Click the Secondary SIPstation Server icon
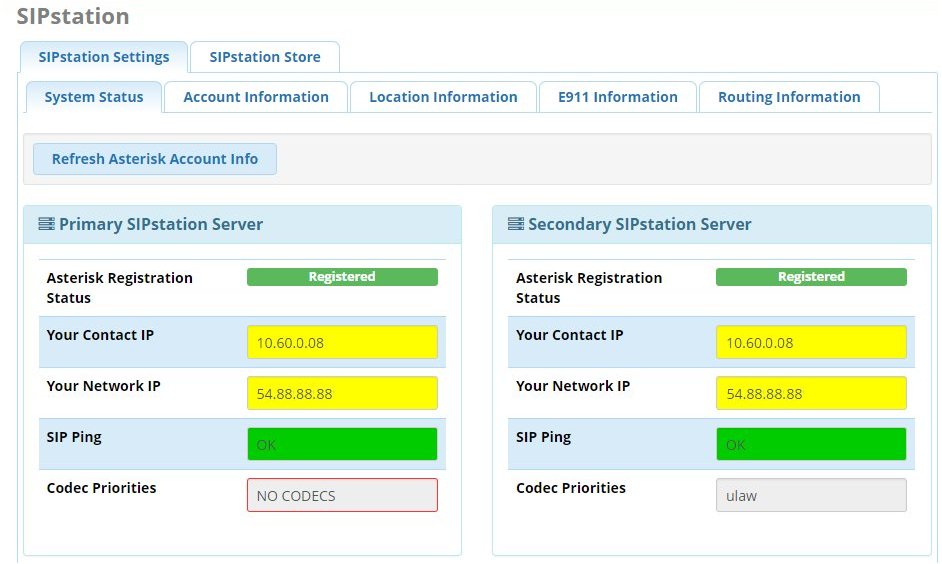The height and width of the screenshot is (564, 942). coord(516,224)
